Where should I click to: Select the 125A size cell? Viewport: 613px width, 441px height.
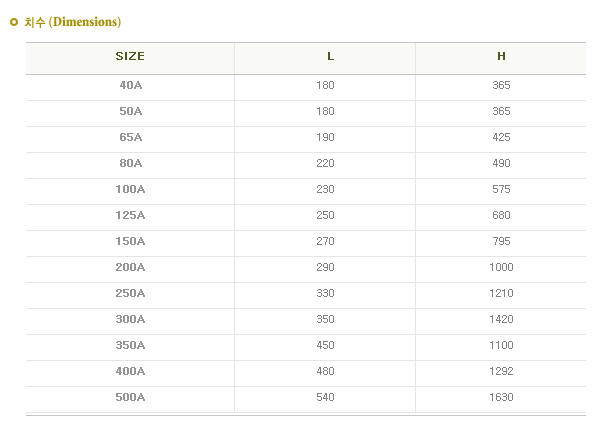[x=130, y=215]
